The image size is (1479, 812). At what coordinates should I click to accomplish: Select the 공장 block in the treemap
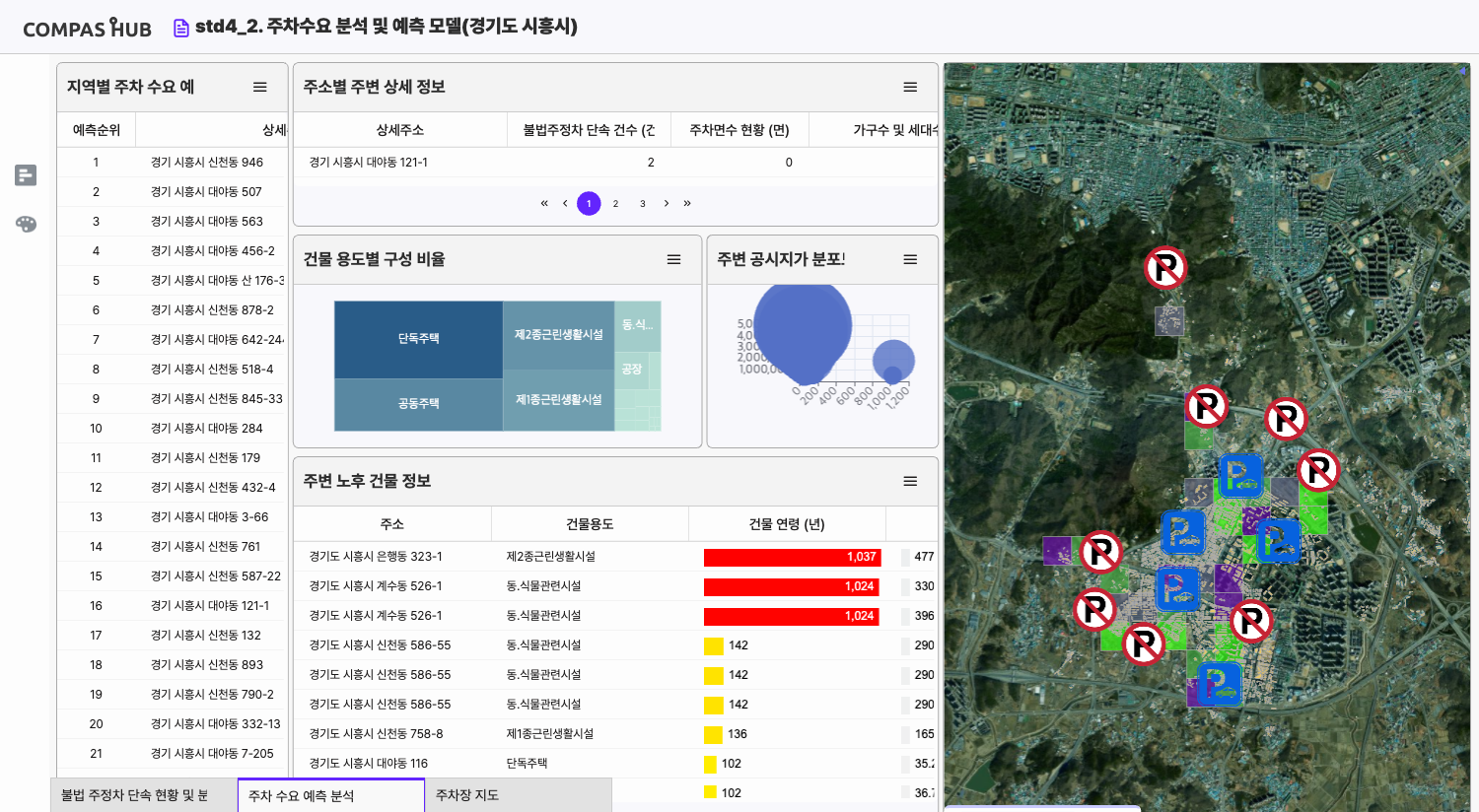(632, 369)
